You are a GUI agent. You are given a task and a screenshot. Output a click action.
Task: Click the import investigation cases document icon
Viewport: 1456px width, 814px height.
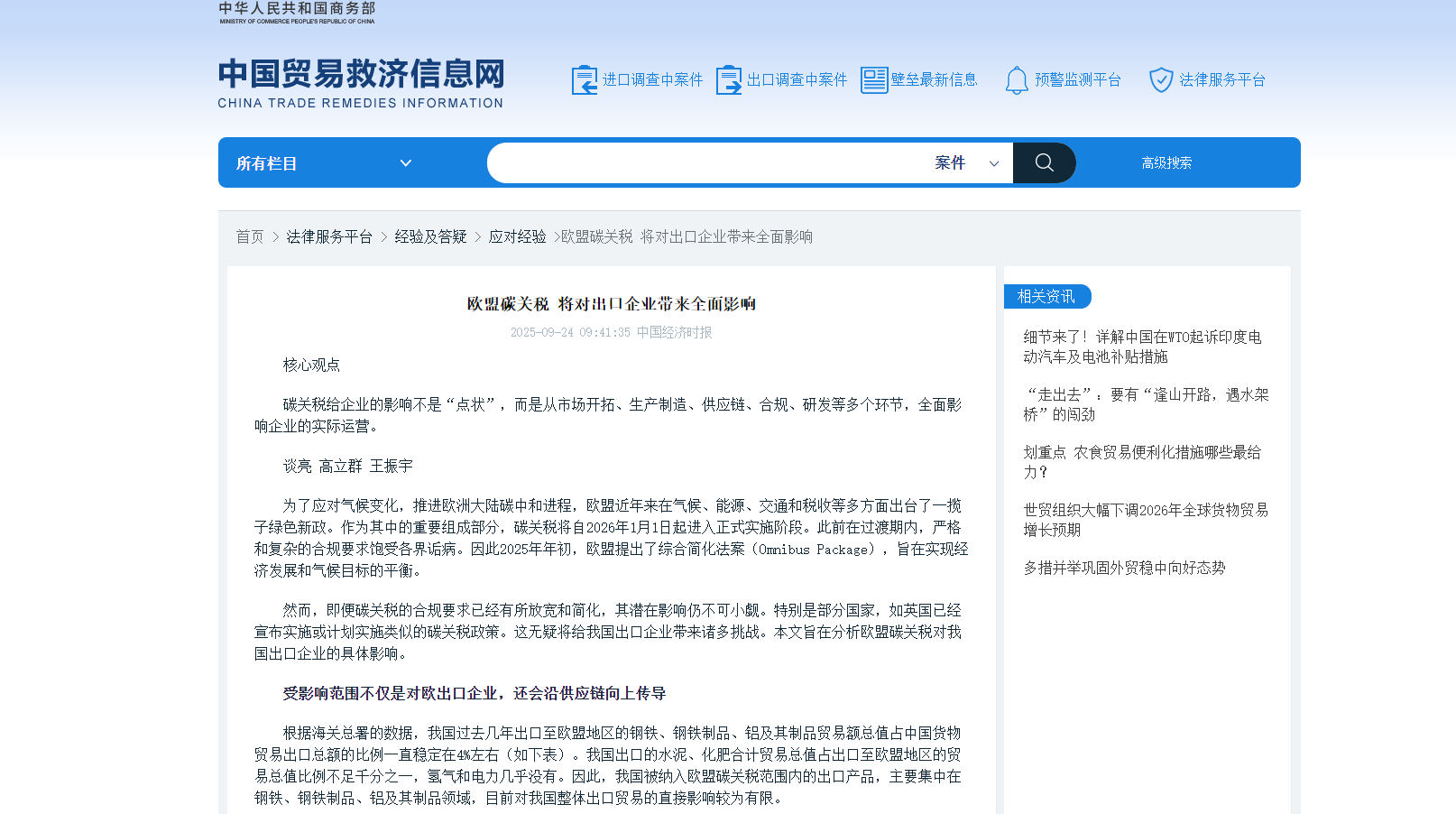[584, 80]
